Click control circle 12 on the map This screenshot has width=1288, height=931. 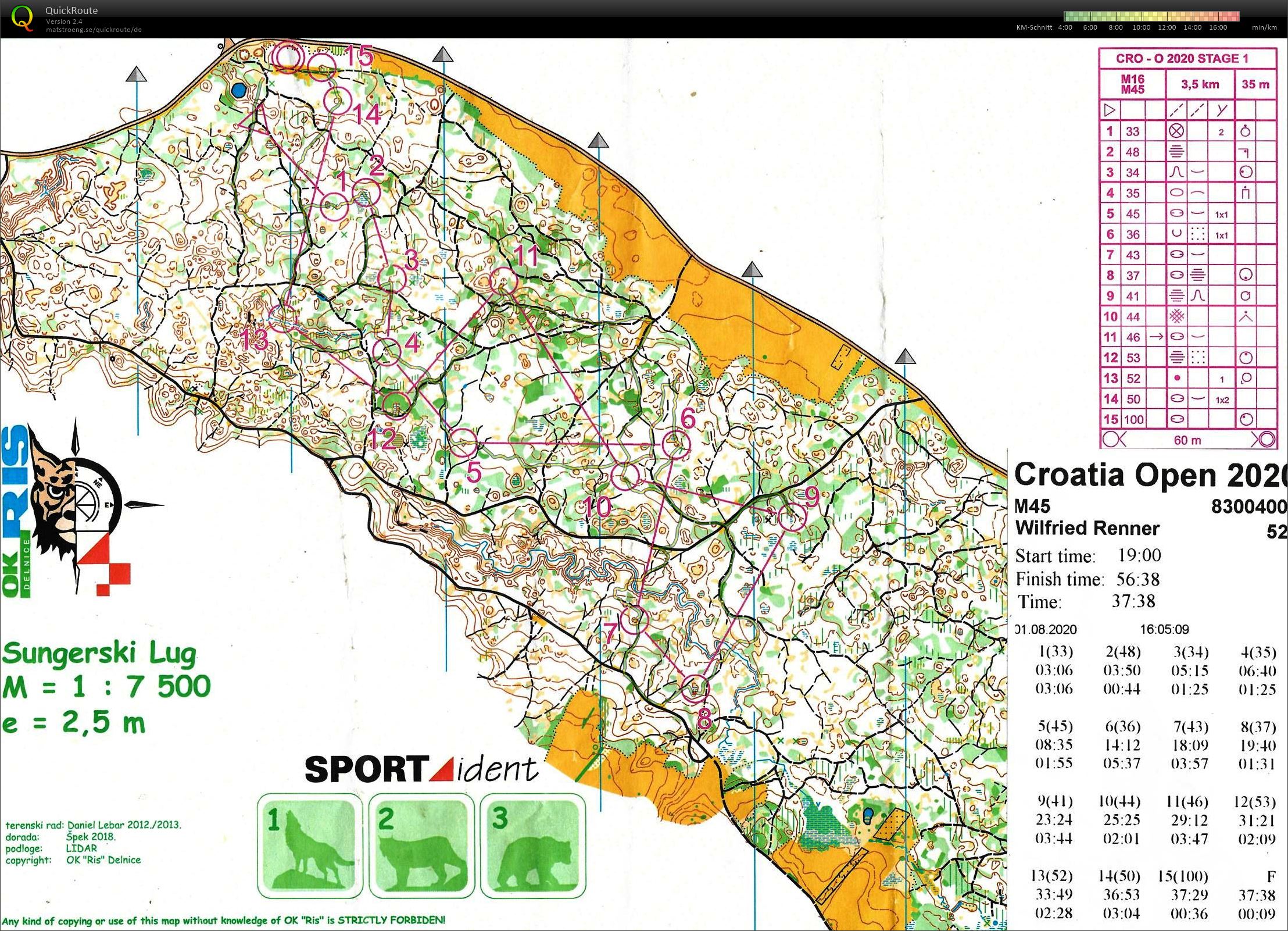pyautogui.click(x=396, y=405)
